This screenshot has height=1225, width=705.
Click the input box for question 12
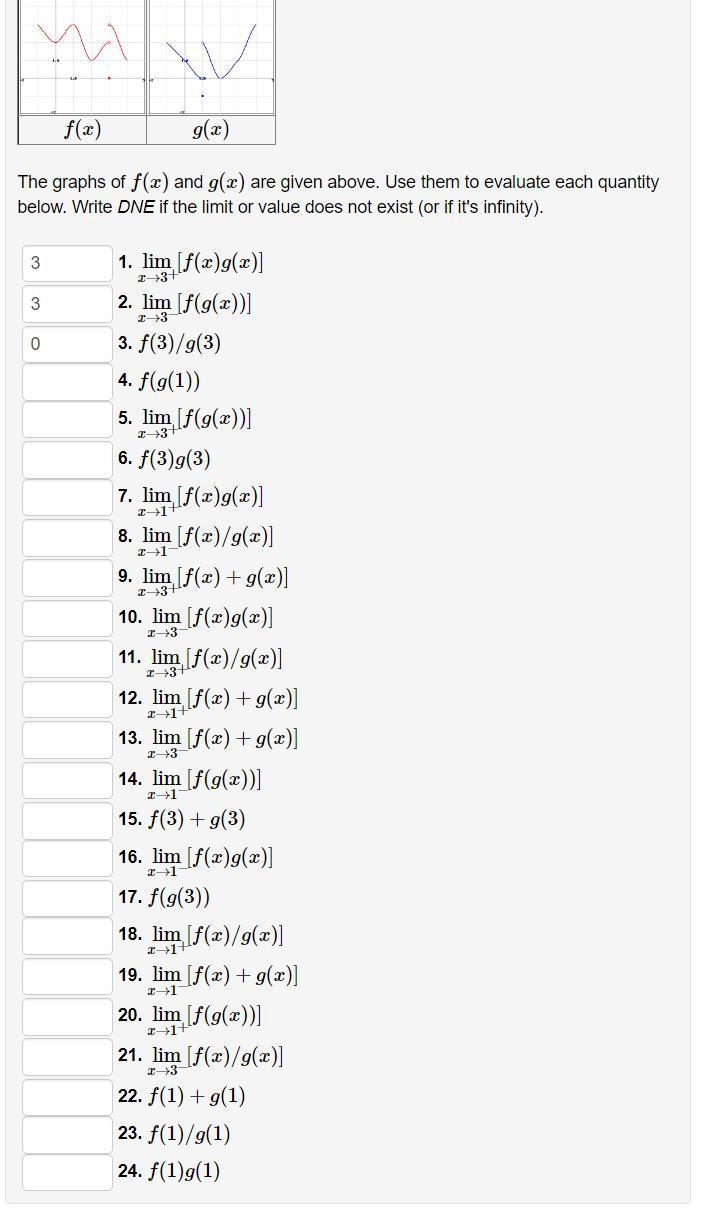(66, 699)
